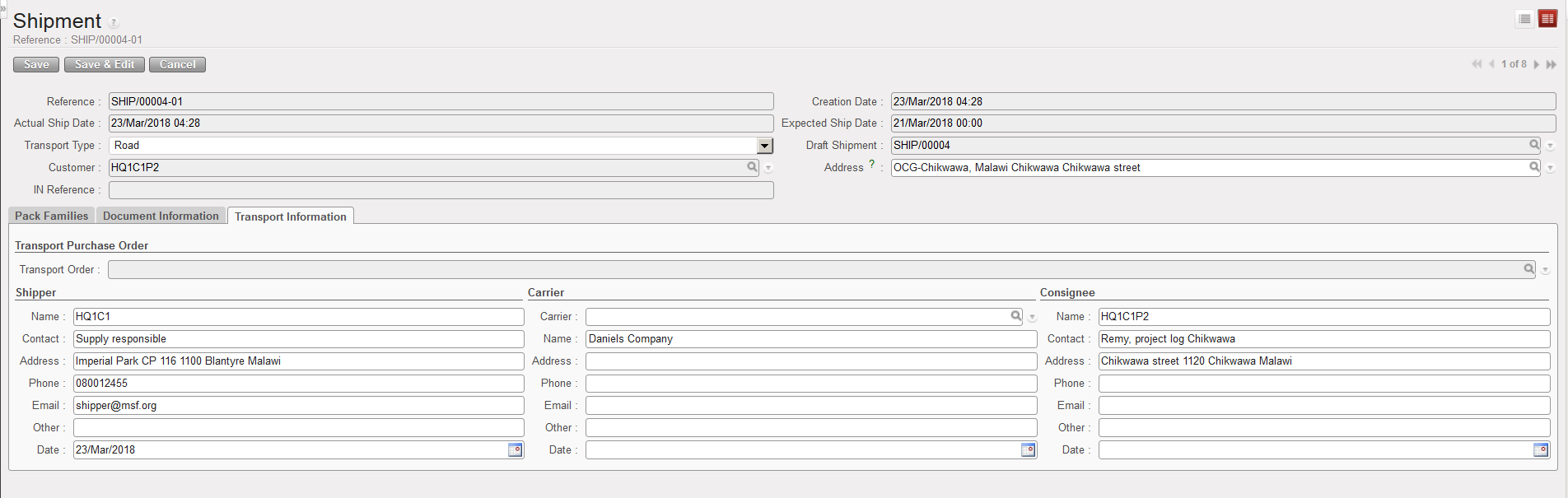Image resolution: width=1568 pixels, height=498 pixels.
Task: Expand the Draft Shipment dropdown arrow
Action: pos(1550,146)
